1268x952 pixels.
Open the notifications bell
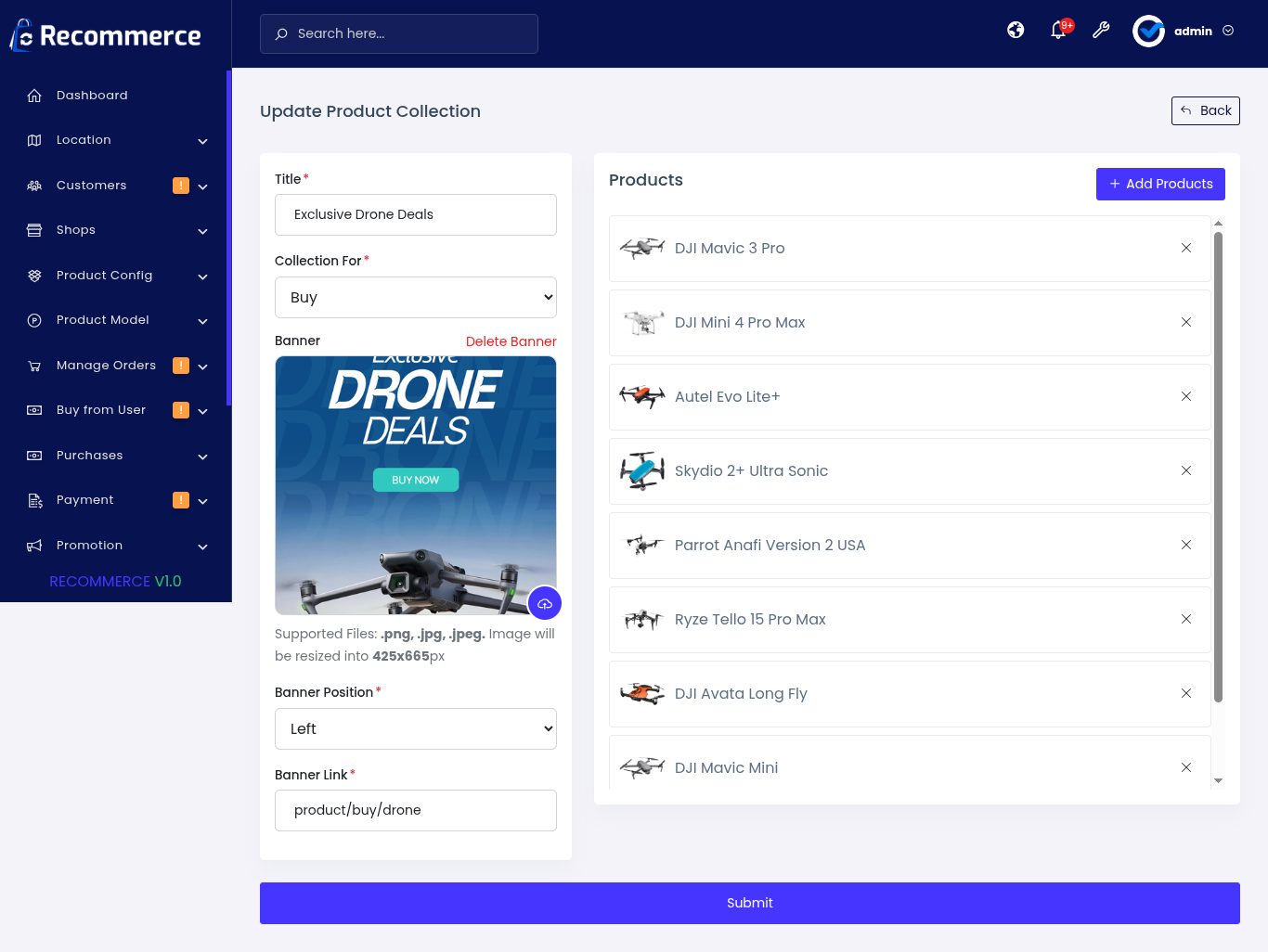(x=1058, y=31)
